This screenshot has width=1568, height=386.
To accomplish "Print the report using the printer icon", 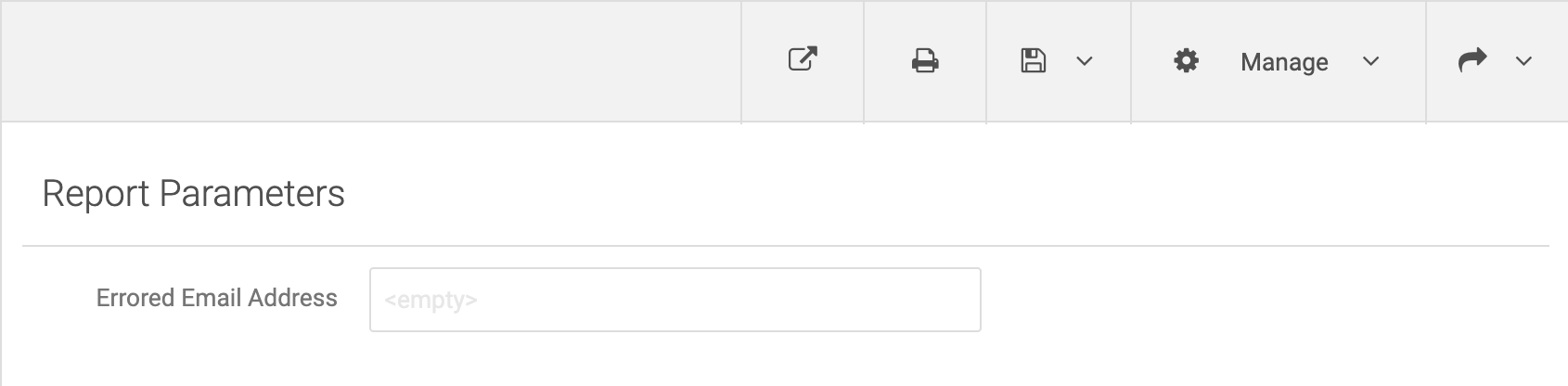I will tap(925, 61).
